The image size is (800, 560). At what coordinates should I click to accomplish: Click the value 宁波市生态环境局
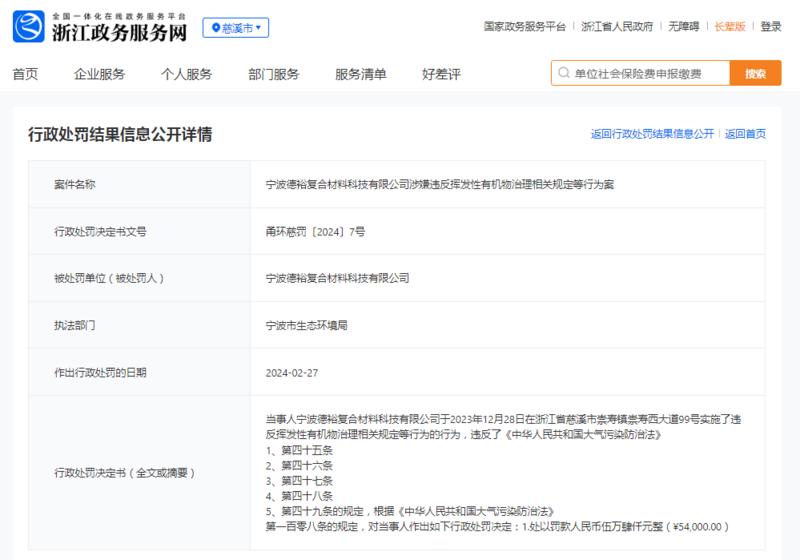pyautogui.click(x=307, y=325)
